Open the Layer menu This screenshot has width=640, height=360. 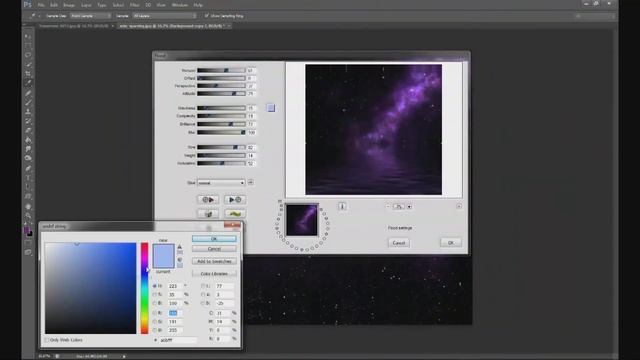pyautogui.click(x=86, y=5)
